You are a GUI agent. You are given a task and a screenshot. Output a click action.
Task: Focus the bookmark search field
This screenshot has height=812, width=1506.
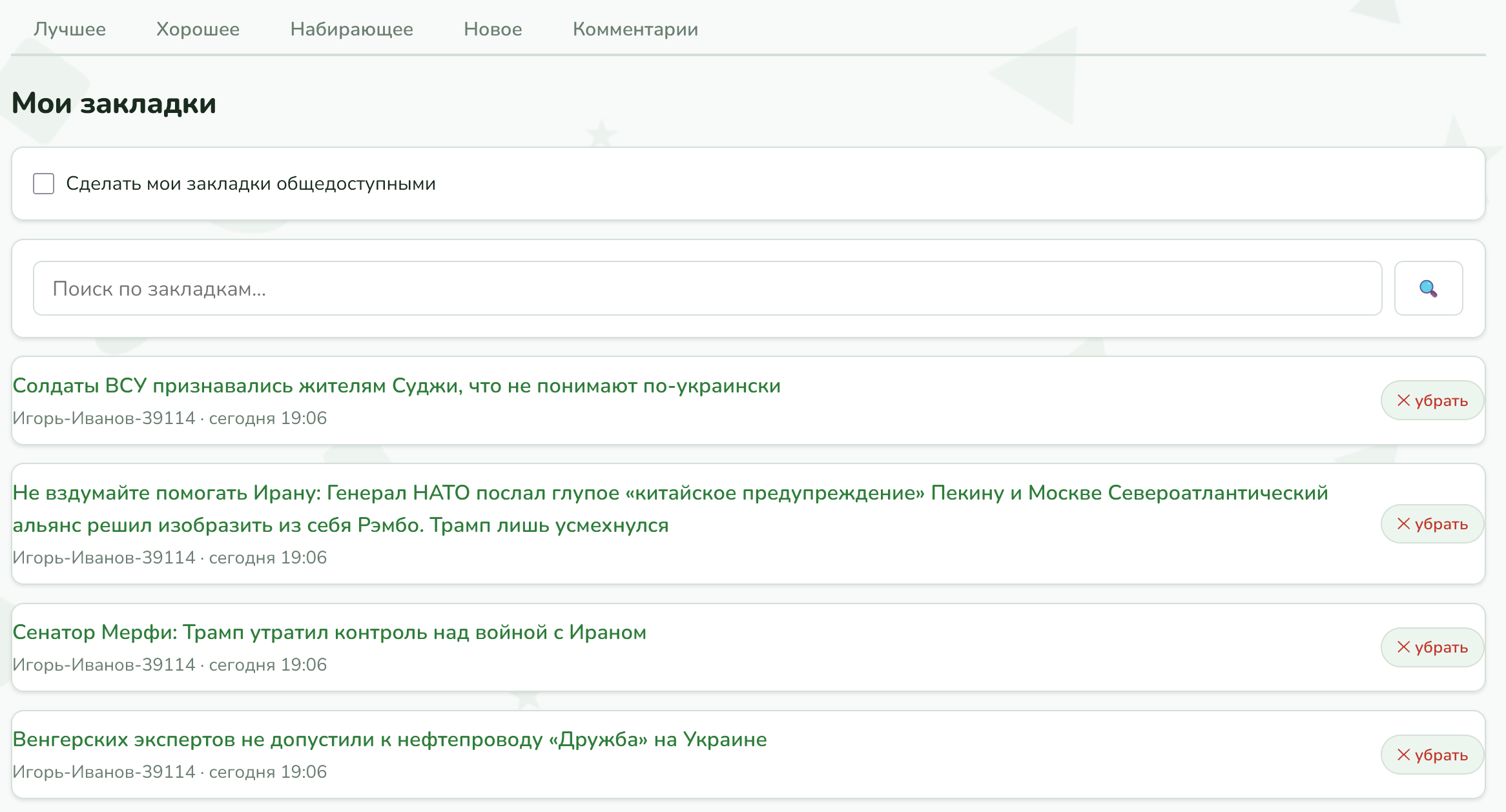(707, 289)
